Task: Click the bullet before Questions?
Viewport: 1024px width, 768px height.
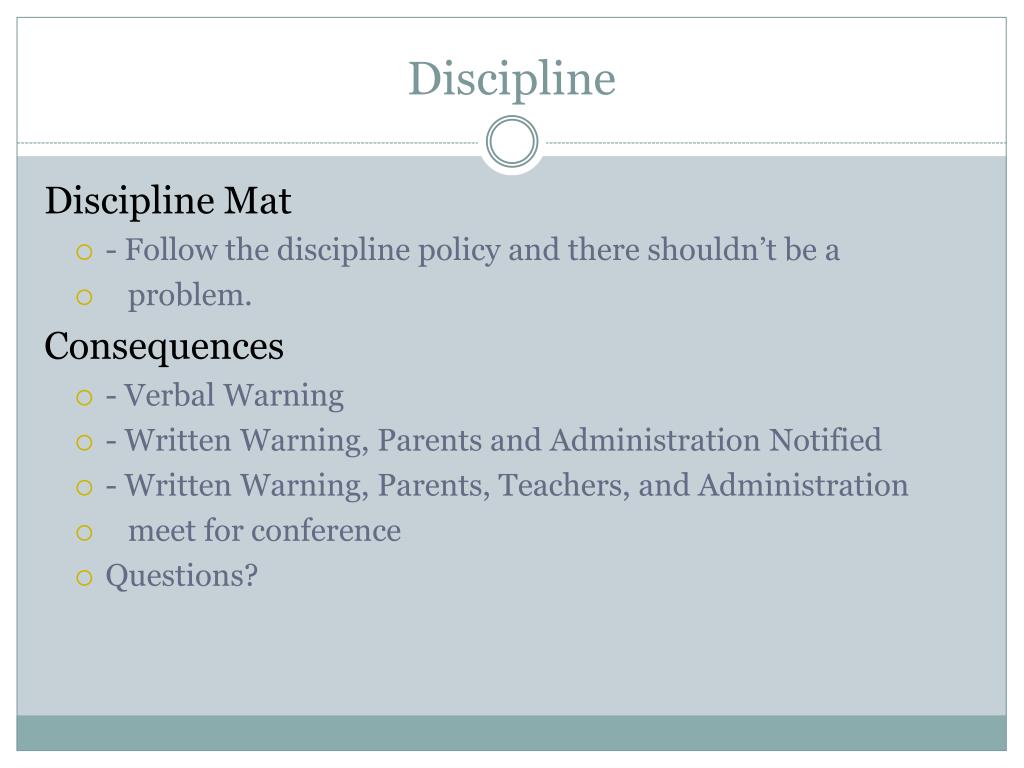Action: click(84, 578)
